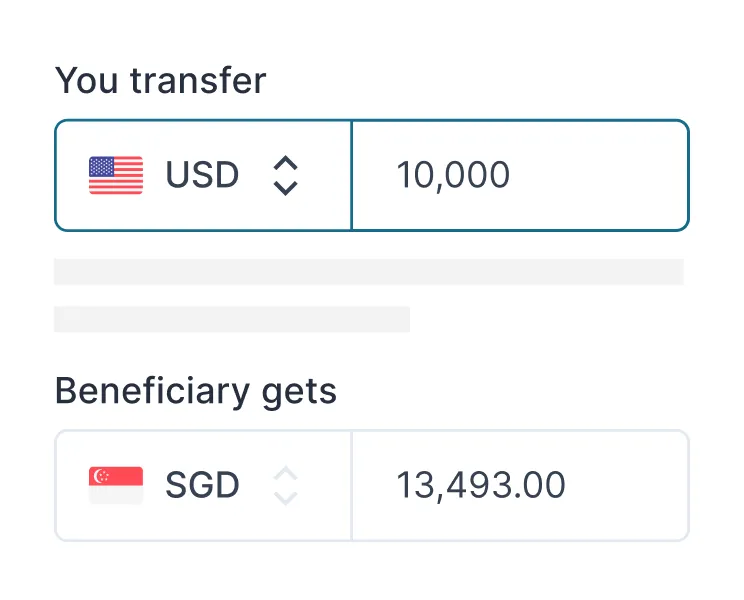Select the "SGD" currency code text
Image resolution: width=744 pixels, height=600 pixels.
(203, 485)
